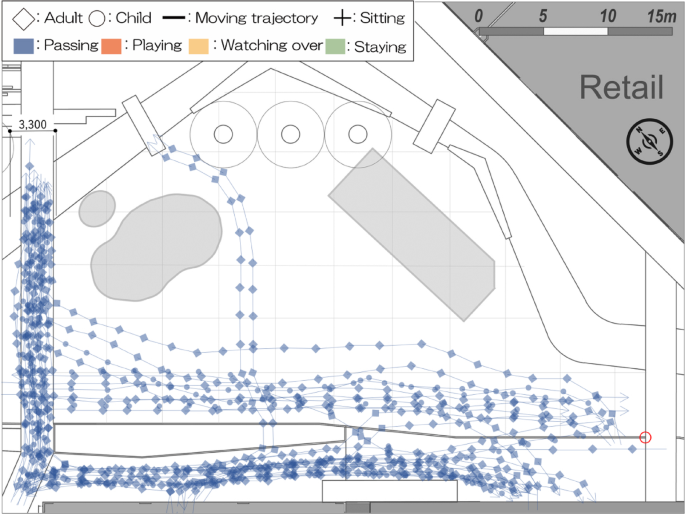Click the white segment of the scale bar

[x=575, y=32]
